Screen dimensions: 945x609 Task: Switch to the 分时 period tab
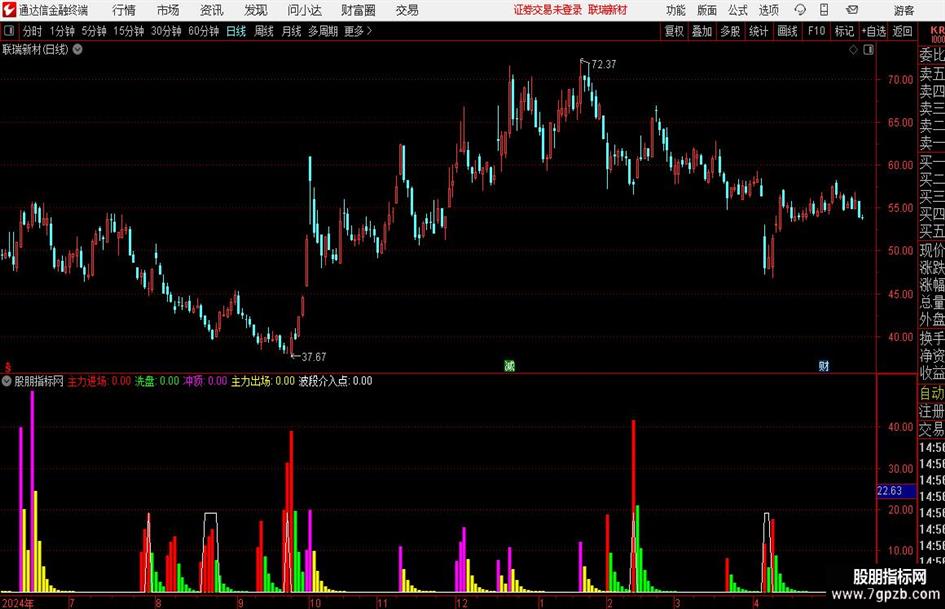pos(32,31)
